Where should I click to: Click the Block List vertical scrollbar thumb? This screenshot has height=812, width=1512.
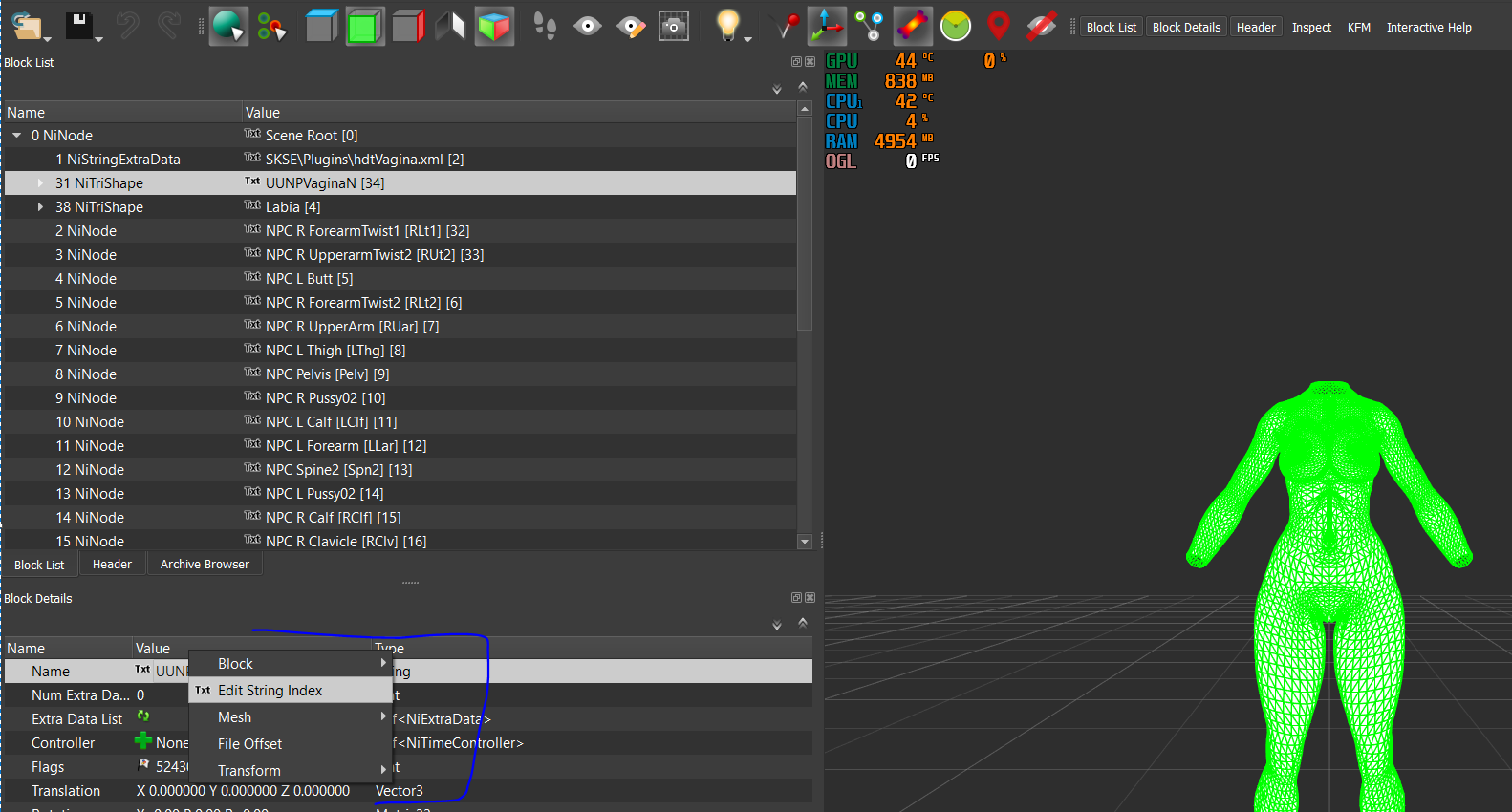coord(805,224)
